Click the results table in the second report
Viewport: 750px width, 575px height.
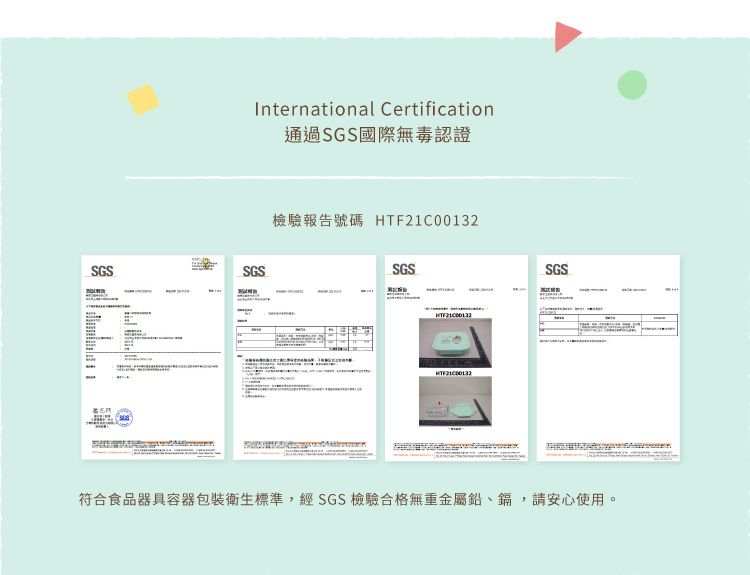click(304, 338)
